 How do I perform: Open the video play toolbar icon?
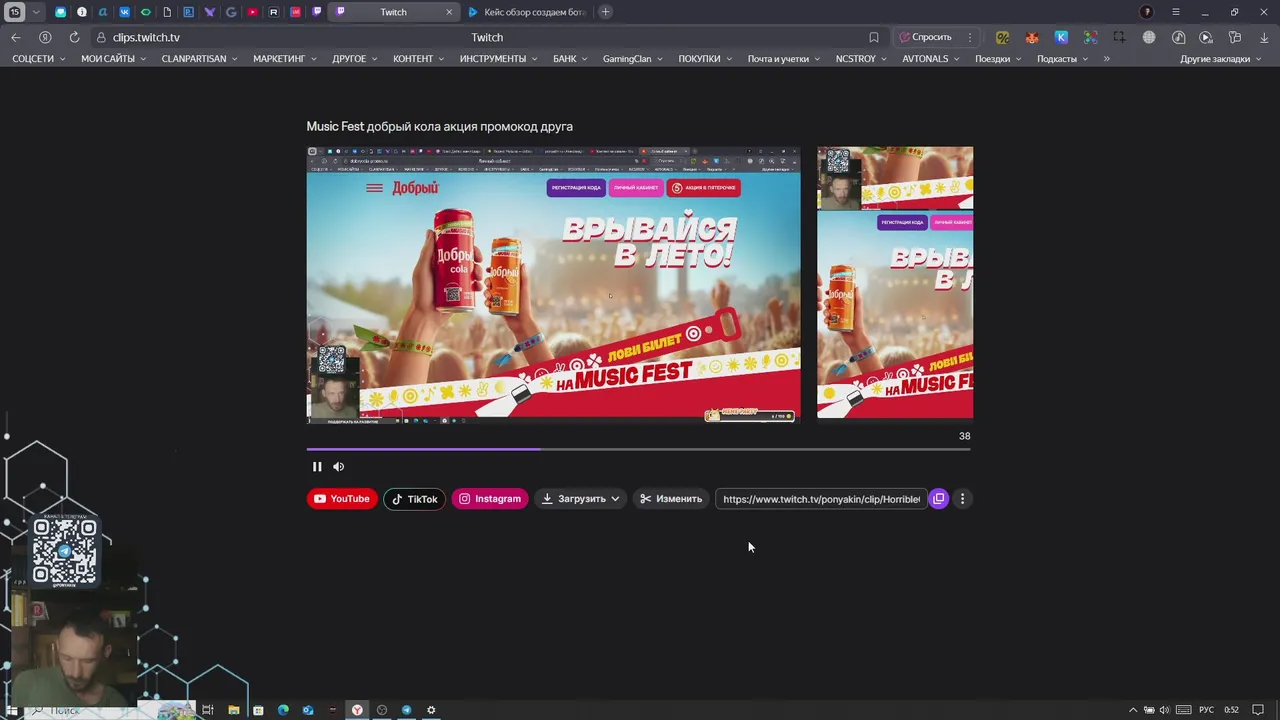[1206, 37]
